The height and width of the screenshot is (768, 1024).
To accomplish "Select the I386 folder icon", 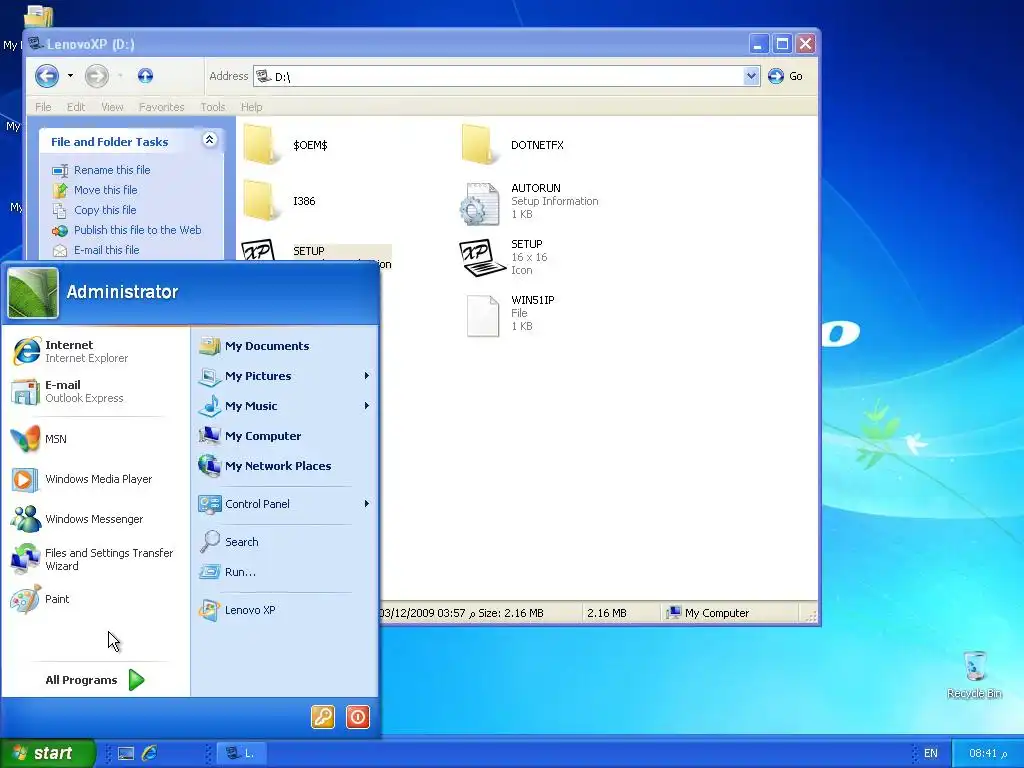I will click(x=259, y=200).
